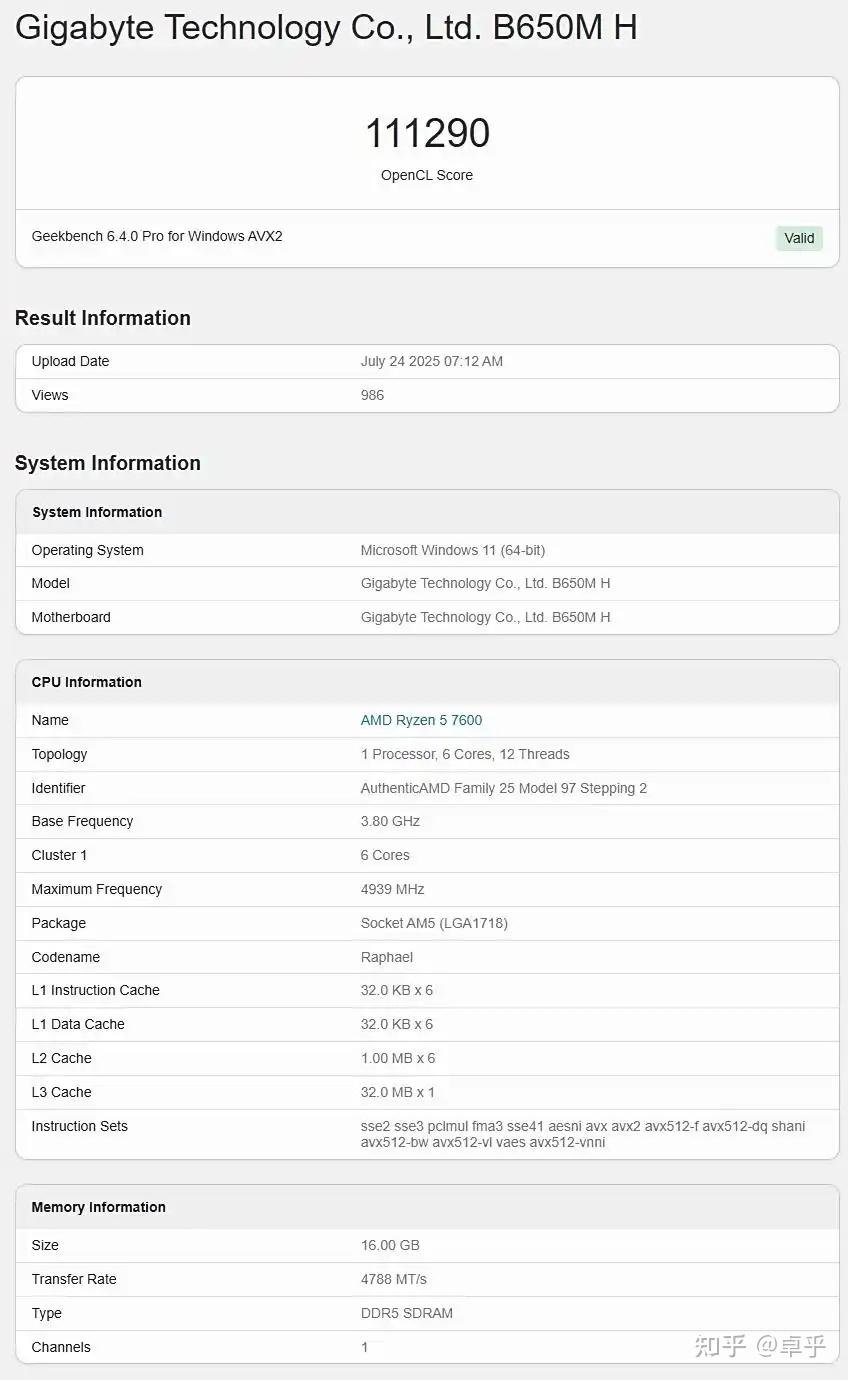
Task: Click the Gigabyte Technology Co., Ltd. B650M H title
Action: tap(326, 27)
